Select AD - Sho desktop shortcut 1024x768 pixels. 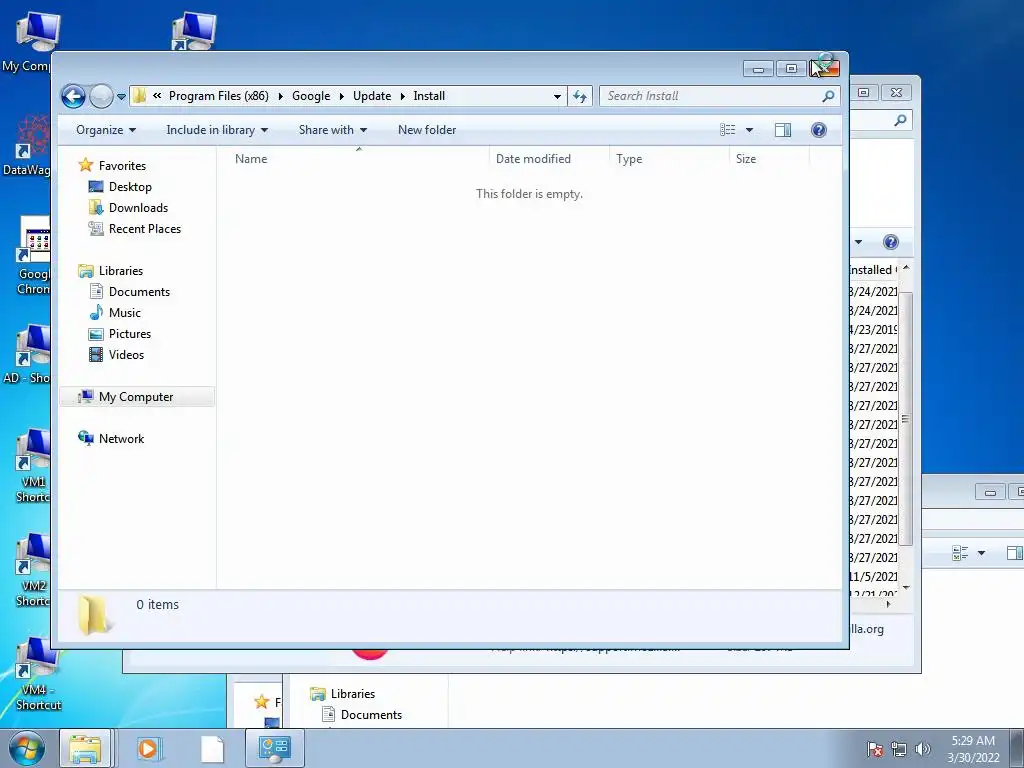(26, 353)
